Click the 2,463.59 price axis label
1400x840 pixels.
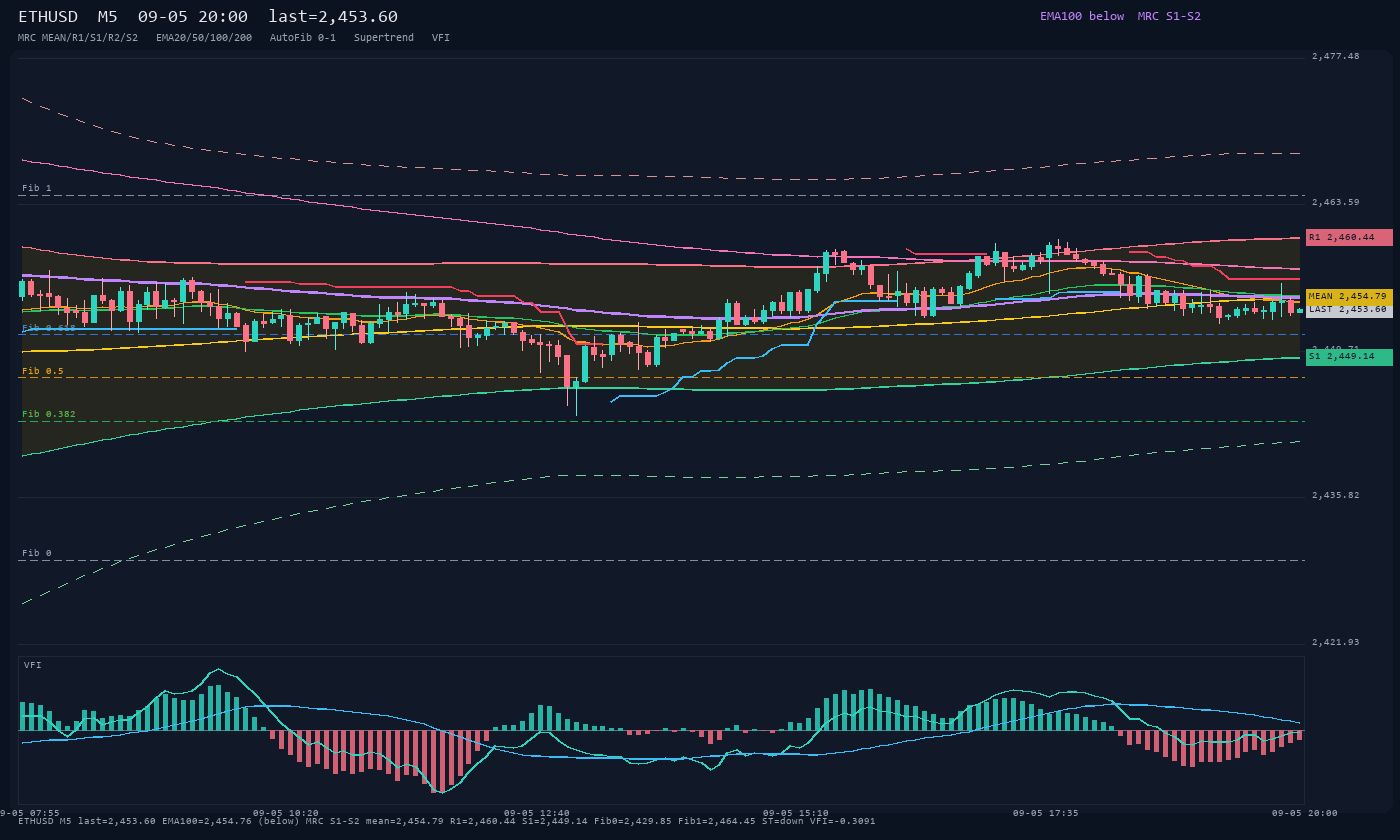[1336, 203]
